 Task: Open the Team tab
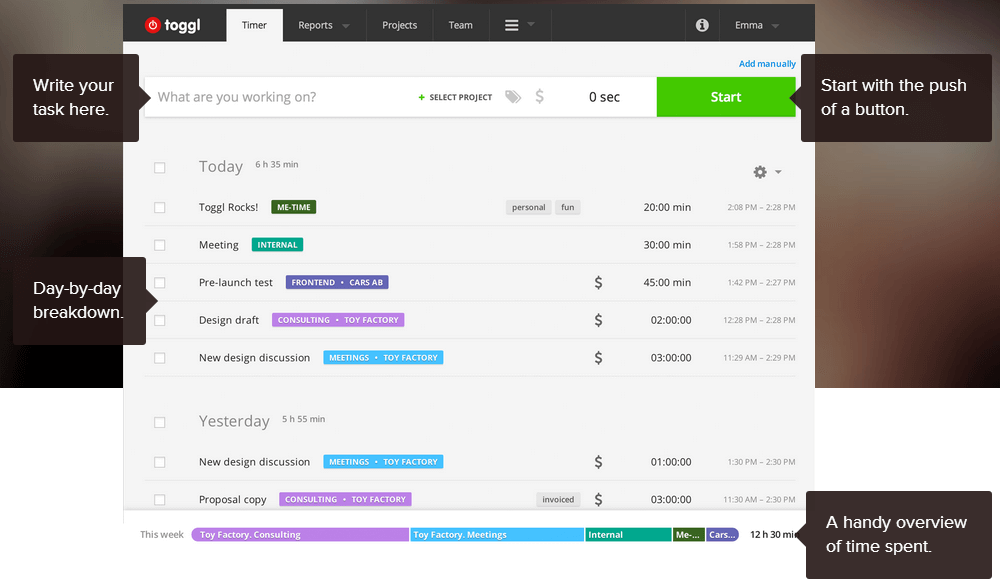(460, 25)
